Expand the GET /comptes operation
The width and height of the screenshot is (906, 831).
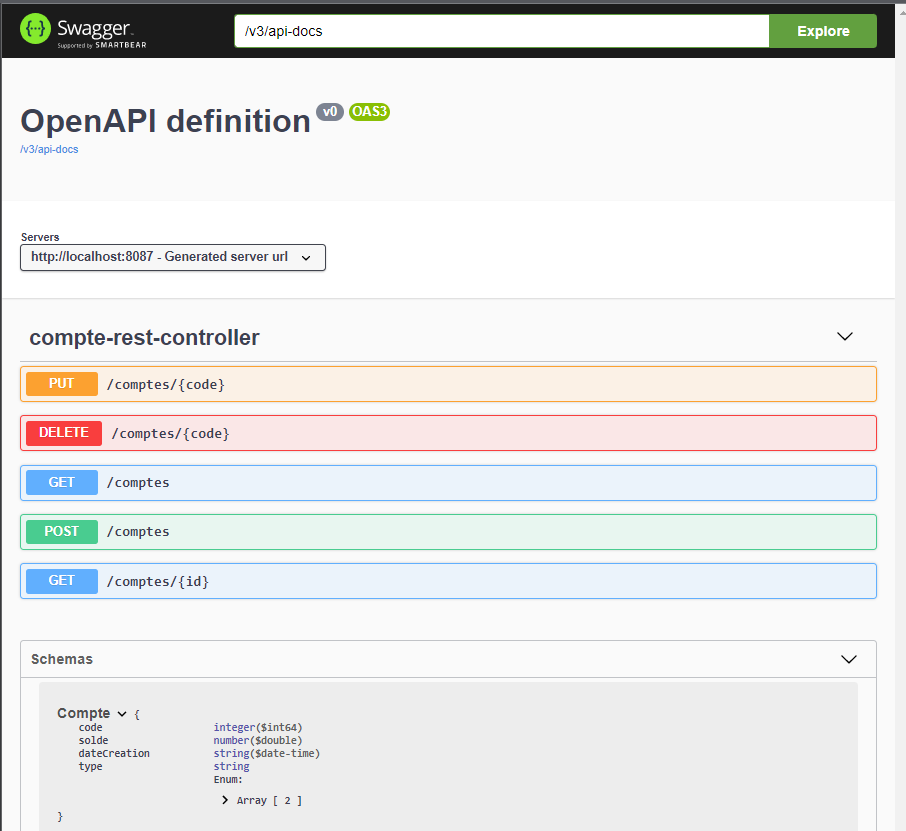pos(450,482)
